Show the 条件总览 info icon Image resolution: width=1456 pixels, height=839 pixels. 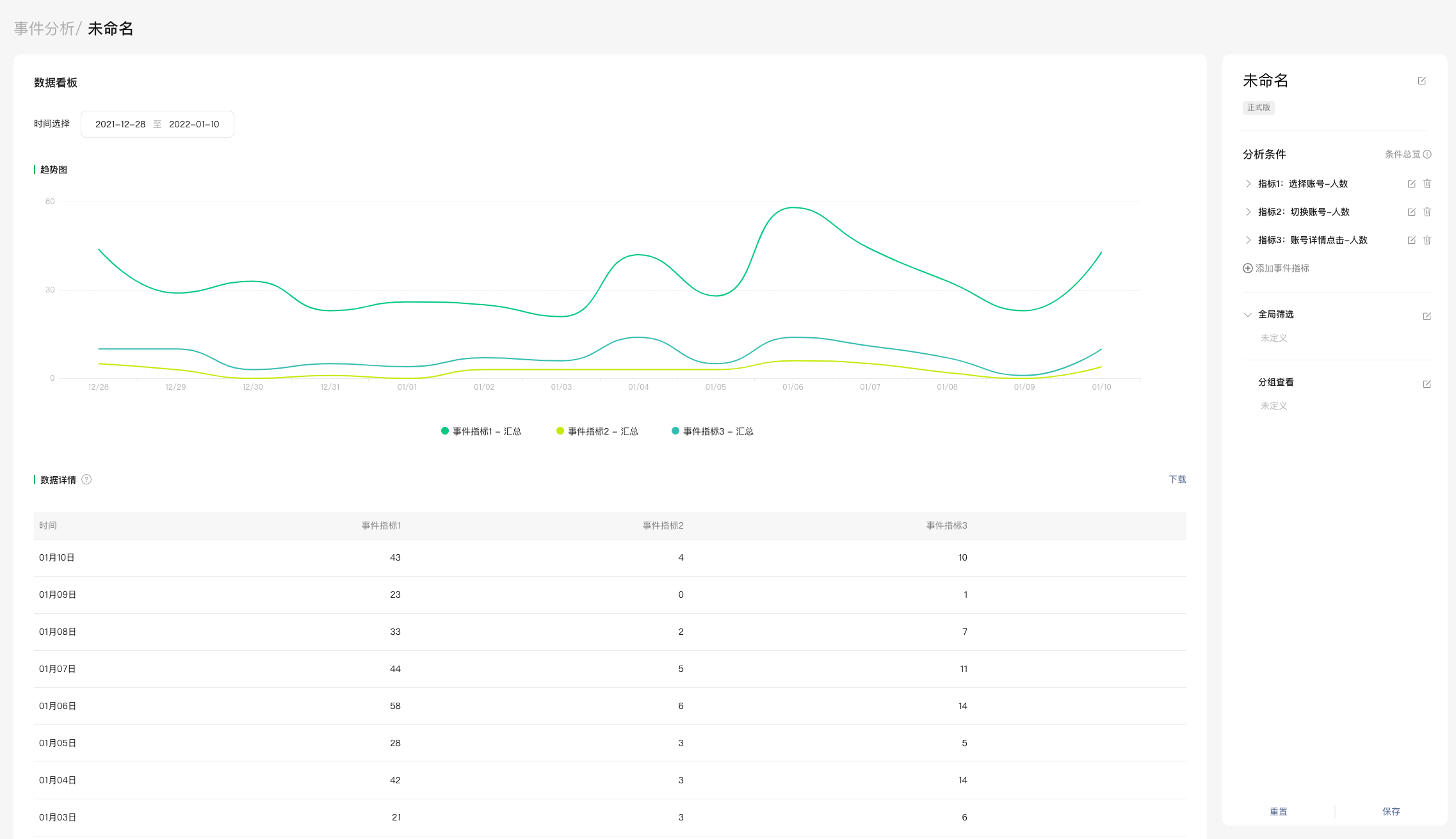click(1427, 154)
